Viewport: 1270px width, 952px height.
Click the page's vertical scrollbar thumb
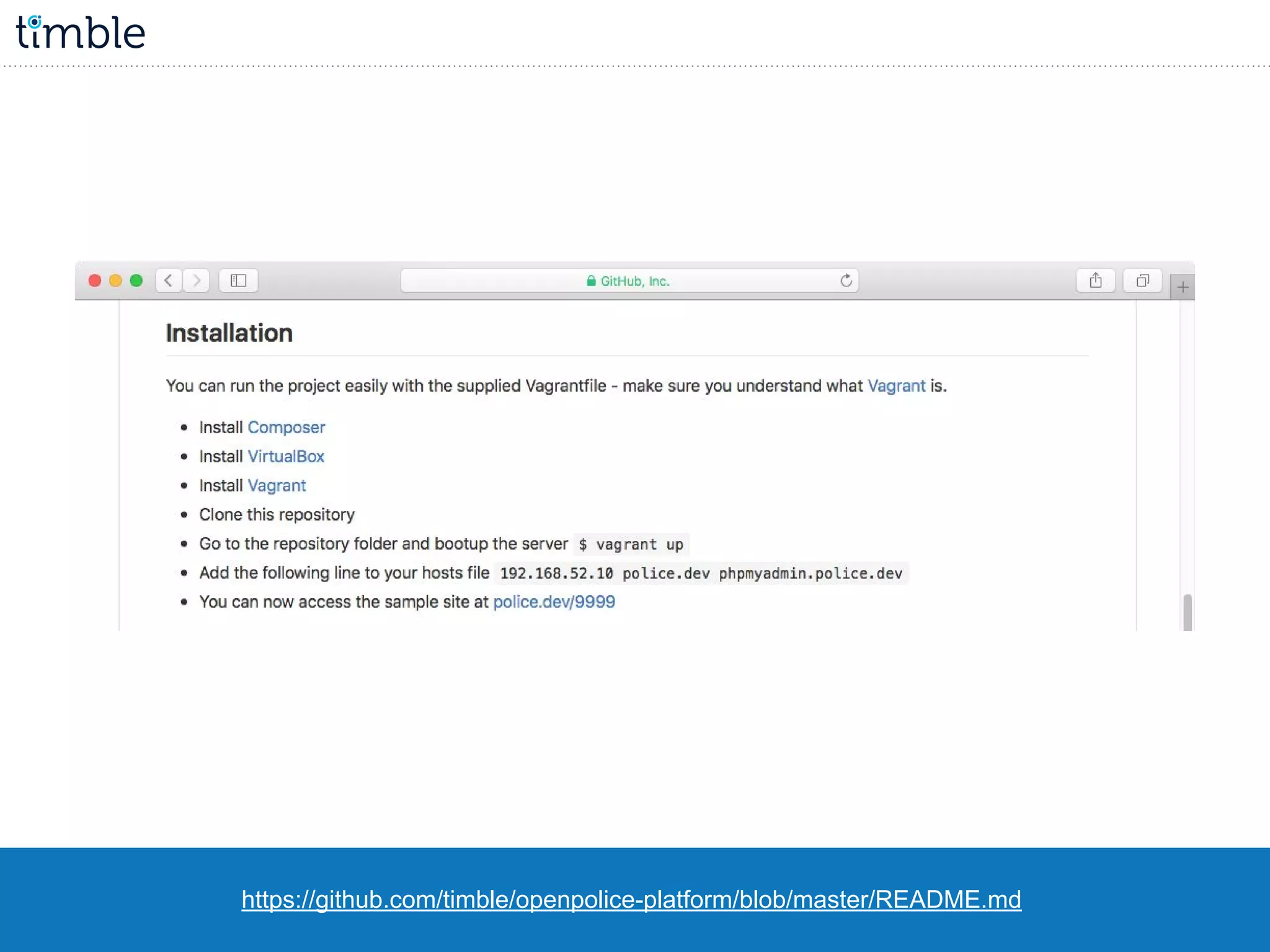click(x=1187, y=612)
